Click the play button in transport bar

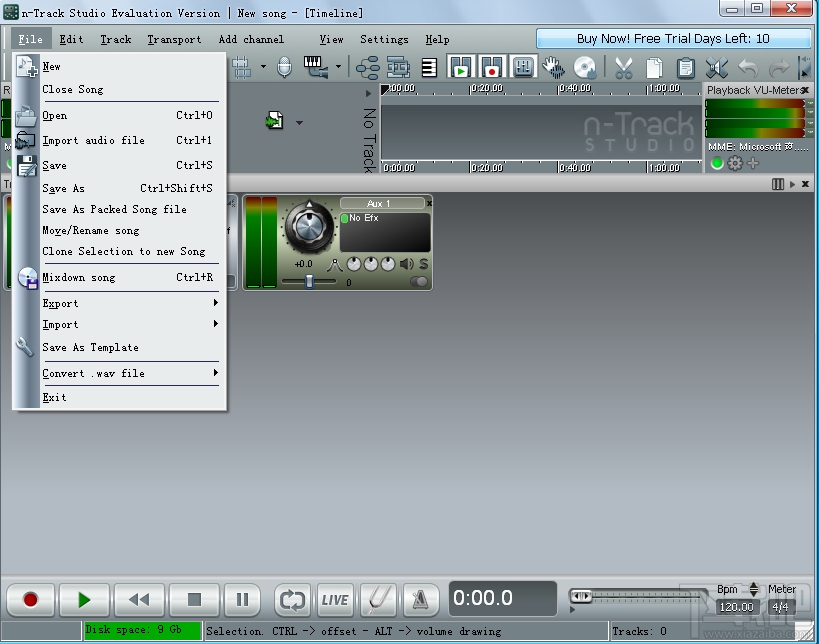click(84, 600)
